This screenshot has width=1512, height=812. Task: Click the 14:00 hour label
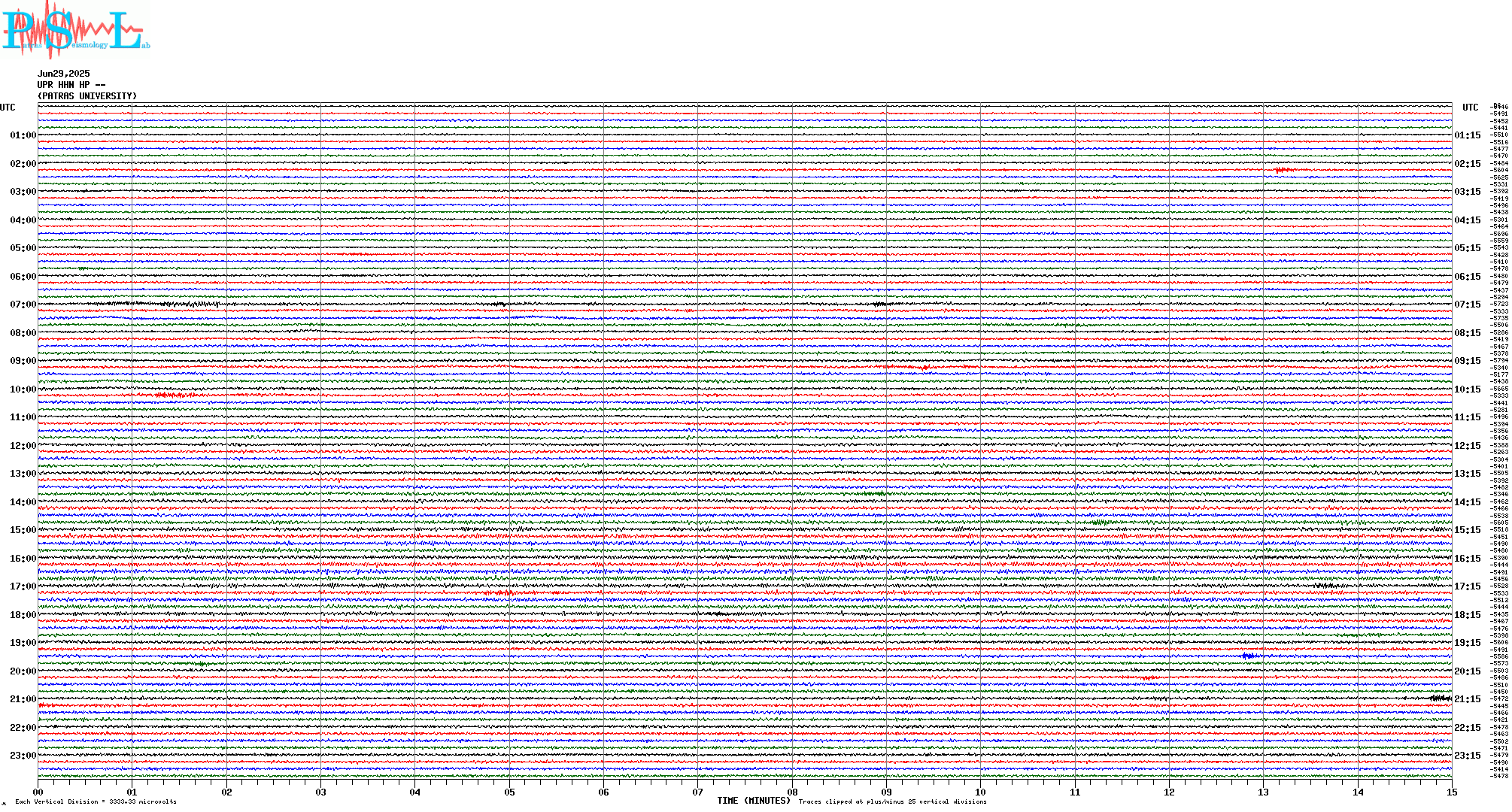click(x=23, y=502)
